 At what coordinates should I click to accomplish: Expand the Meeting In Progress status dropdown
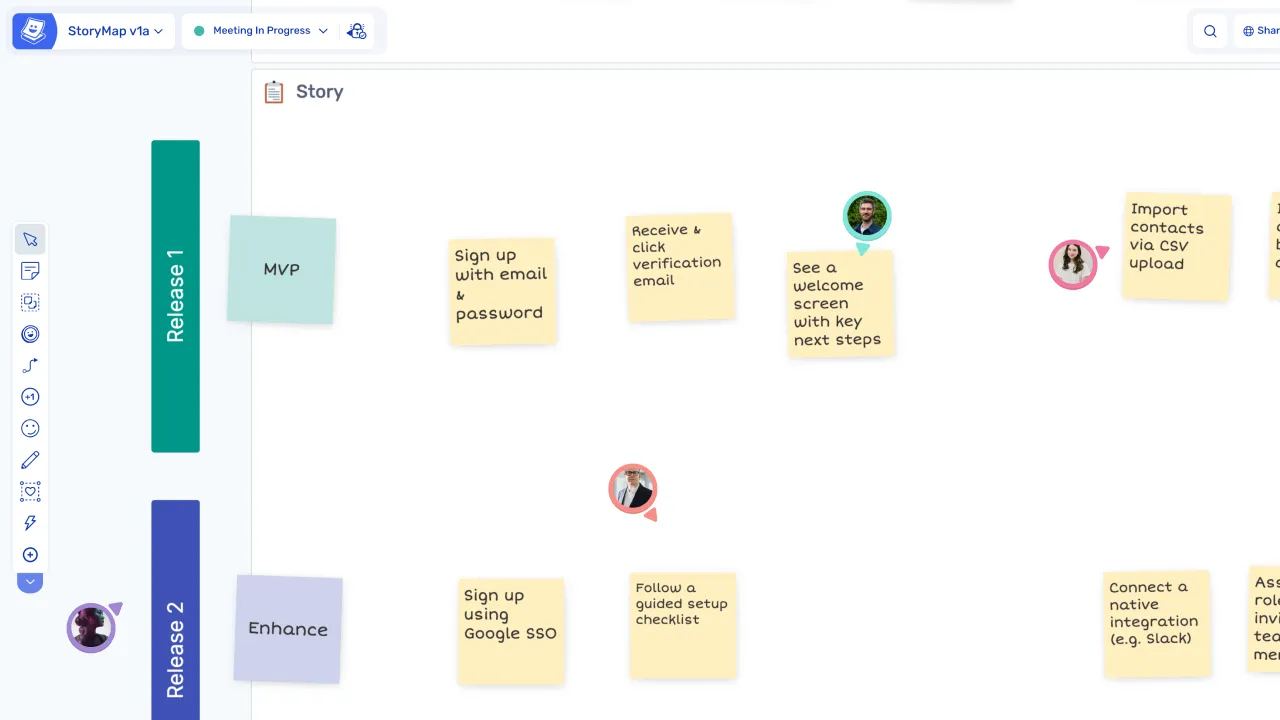tap(260, 31)
